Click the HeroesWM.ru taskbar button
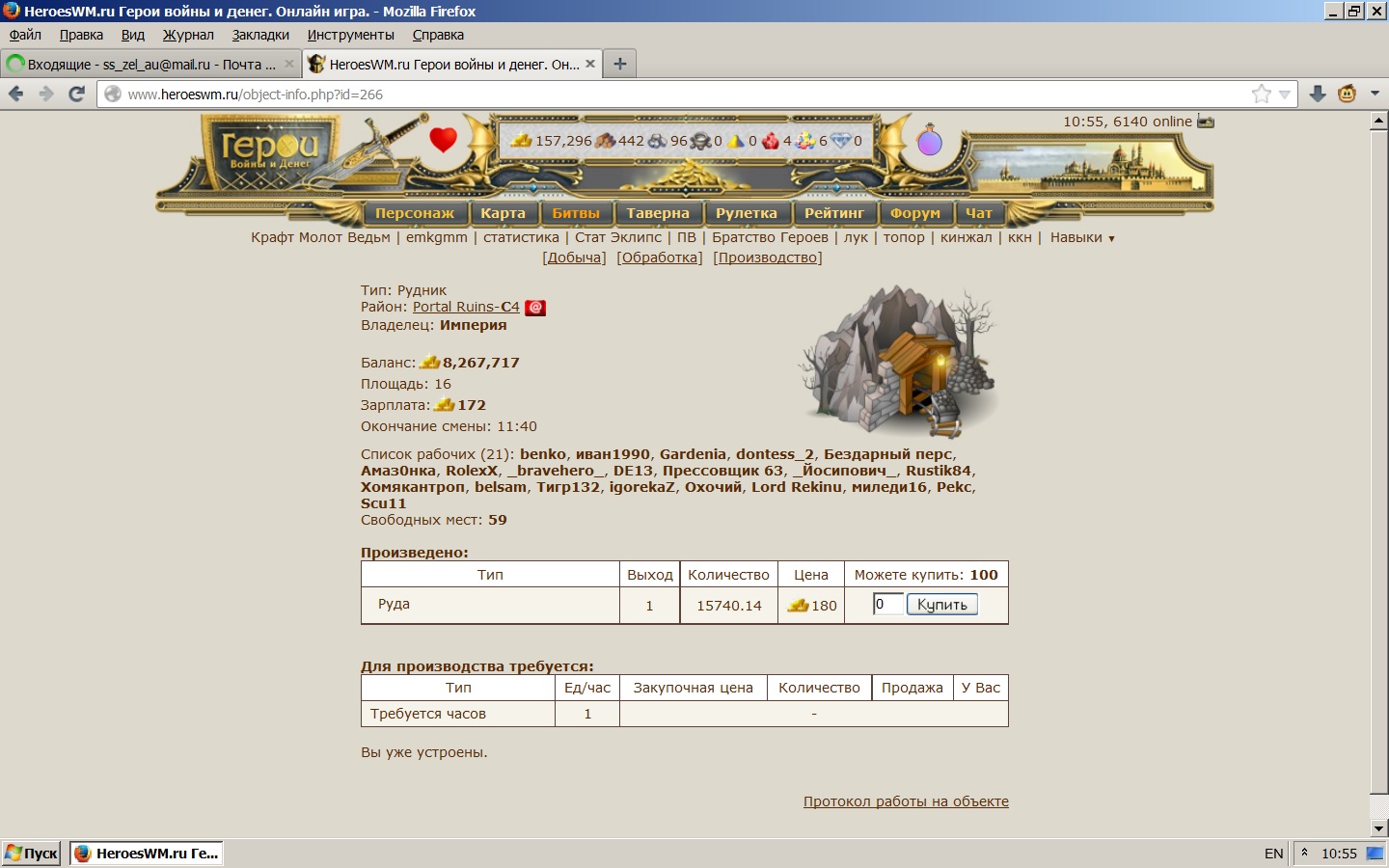 tap(147, 854)
